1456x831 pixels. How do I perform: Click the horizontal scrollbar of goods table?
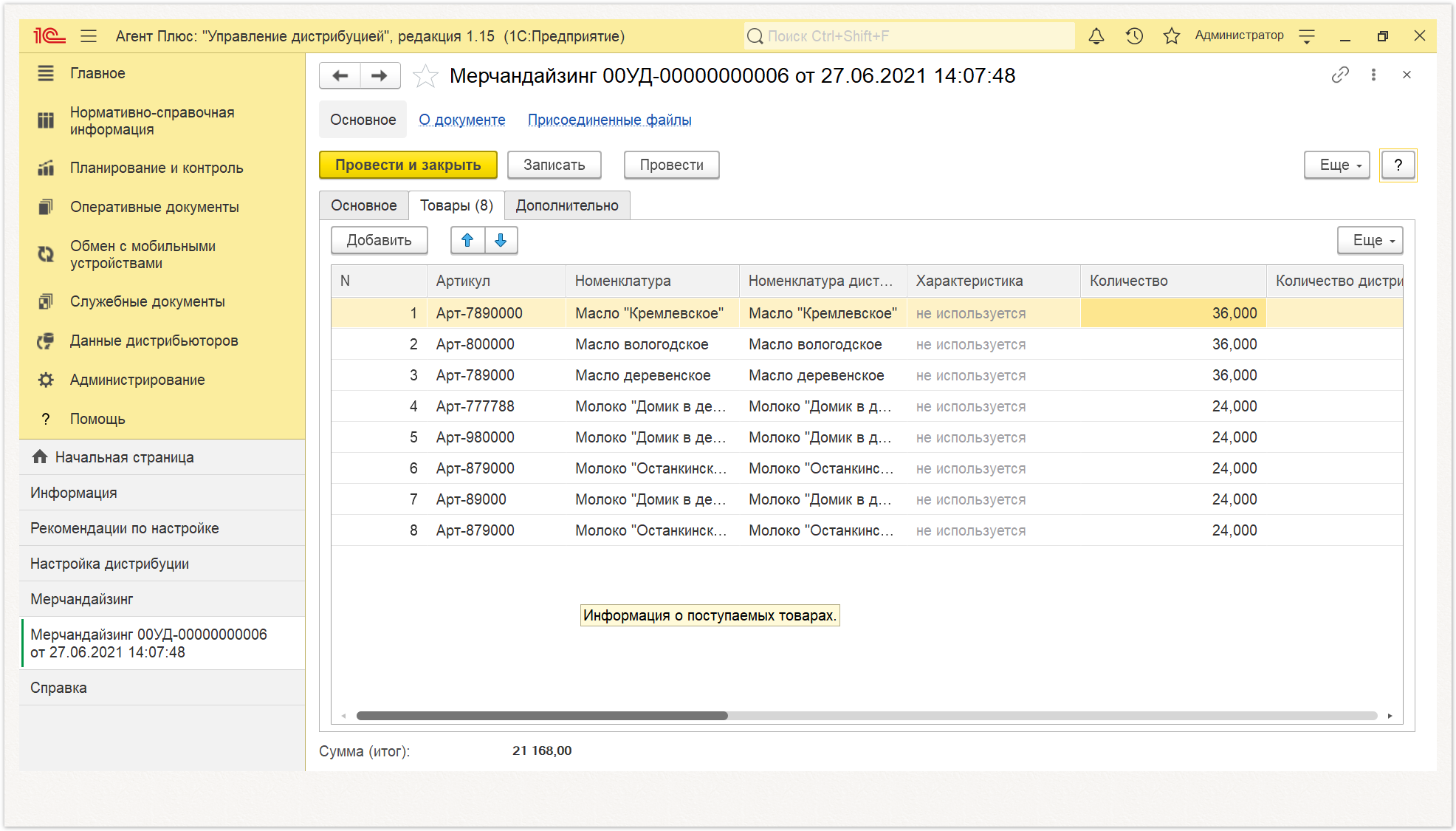867,716
